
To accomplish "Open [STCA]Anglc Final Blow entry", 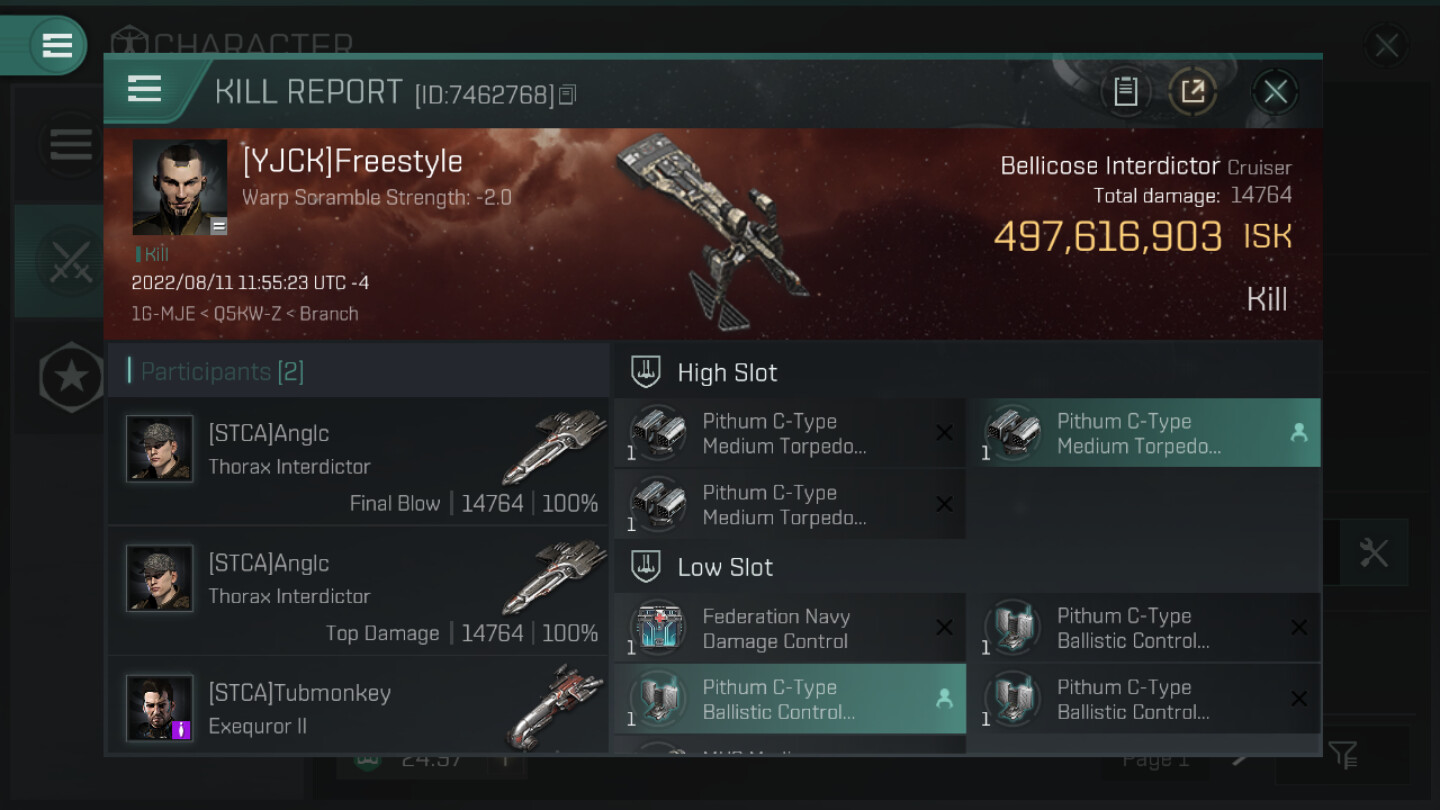I will (x=357, y=461).
